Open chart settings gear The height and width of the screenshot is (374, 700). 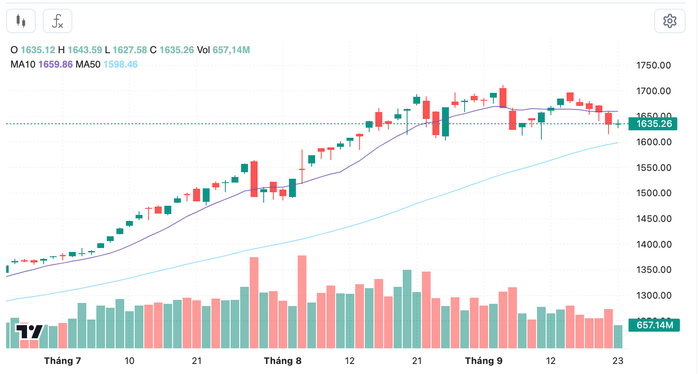[669, 21]
